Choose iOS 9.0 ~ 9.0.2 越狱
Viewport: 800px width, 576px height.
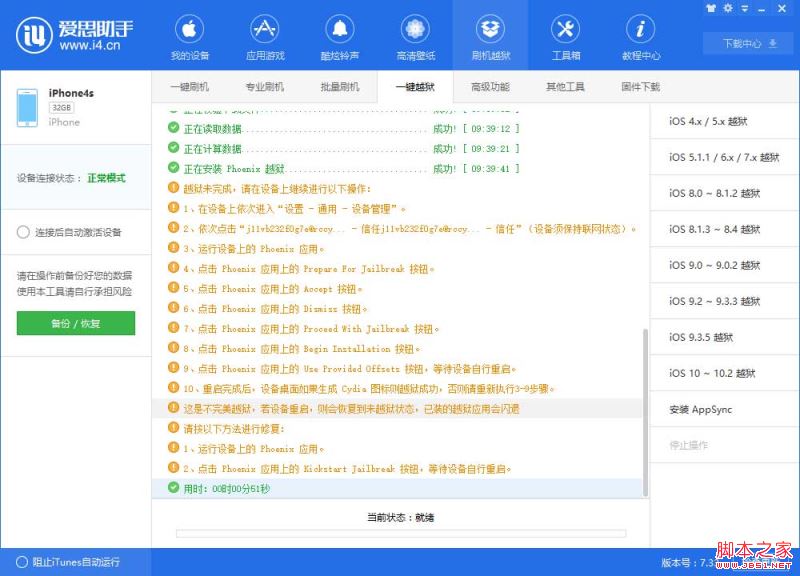coord(724,265)
